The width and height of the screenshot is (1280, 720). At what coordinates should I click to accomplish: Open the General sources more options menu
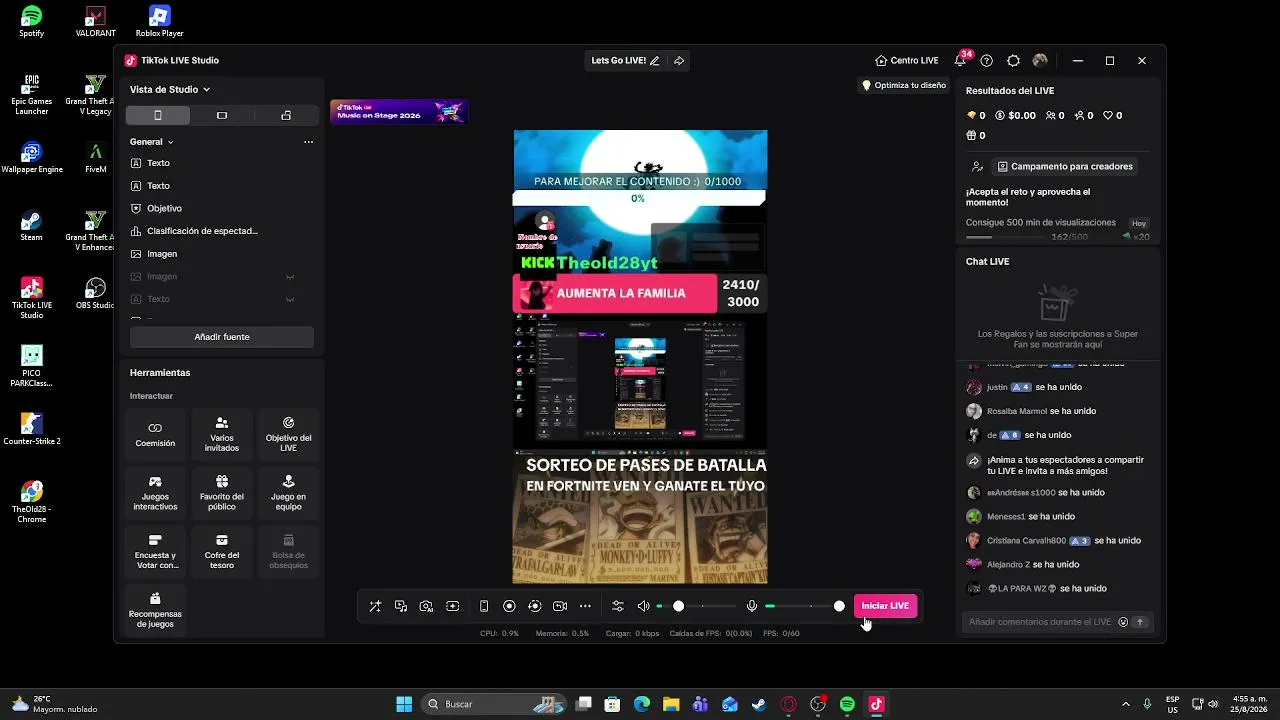308,142
